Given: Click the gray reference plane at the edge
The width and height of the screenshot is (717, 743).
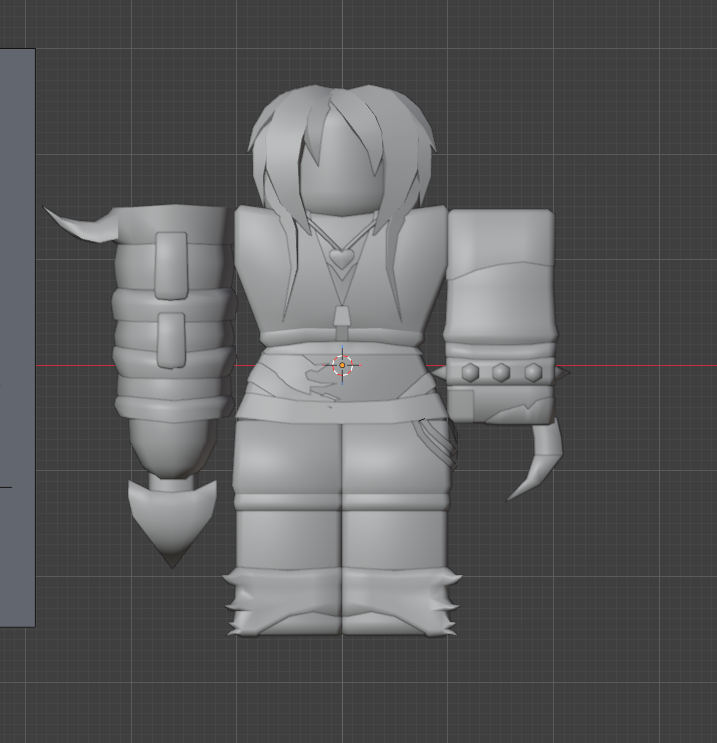Looking at the screenshot, I should point(18,337).
